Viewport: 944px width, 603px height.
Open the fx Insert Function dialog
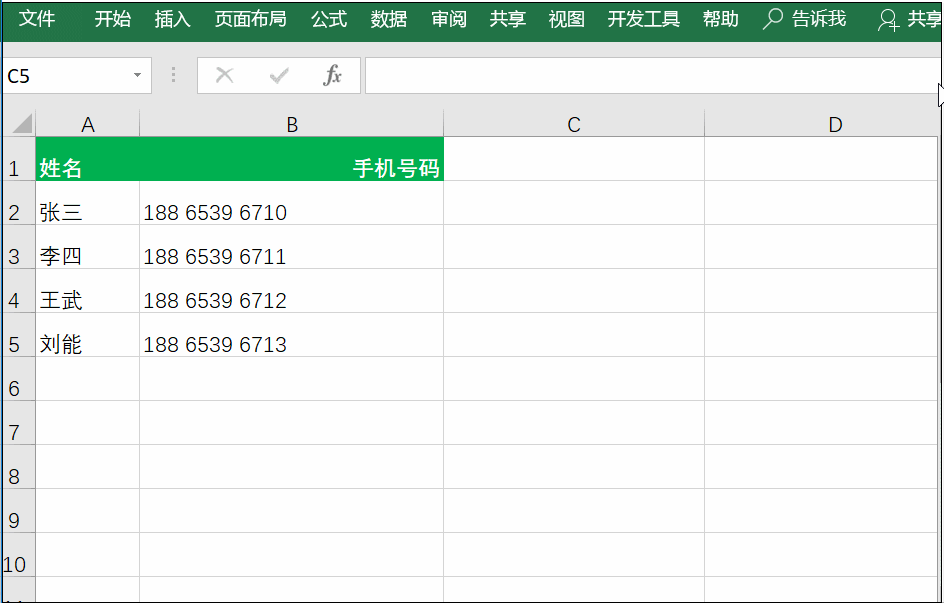tap(332, 75)
